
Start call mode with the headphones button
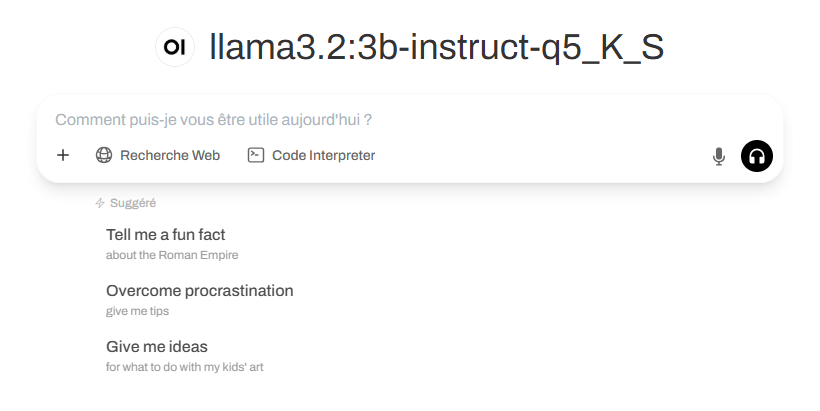click(757, 156)
